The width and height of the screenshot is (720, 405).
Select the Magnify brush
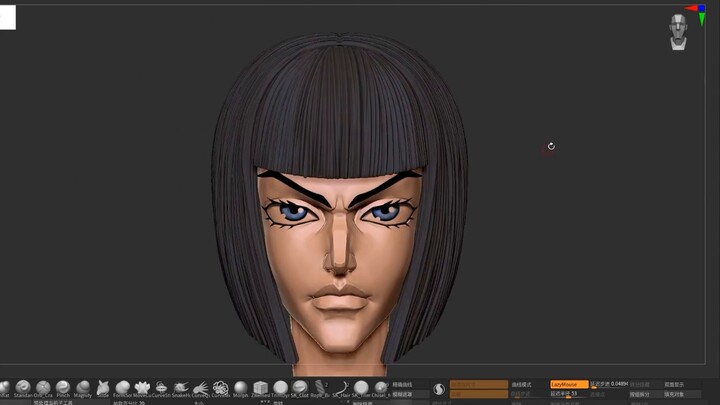82,388
